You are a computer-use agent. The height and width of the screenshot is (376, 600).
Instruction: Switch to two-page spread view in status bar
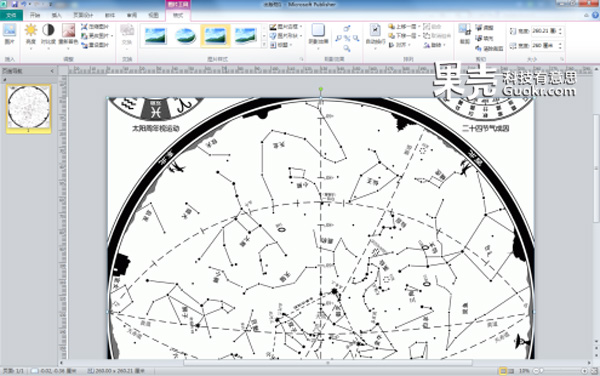point(511,371)
